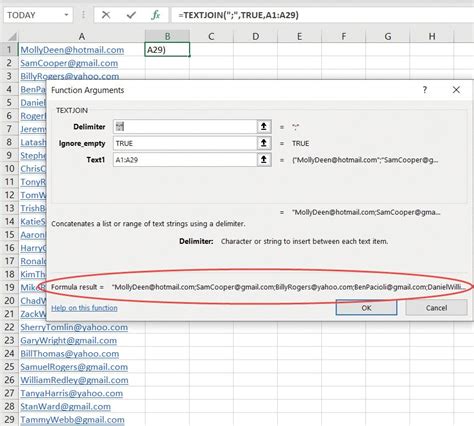Viewport: 474px width, 426px height.
Task: Open WilliamRedley@gmail.com email link
Action: tap(74, 380)
